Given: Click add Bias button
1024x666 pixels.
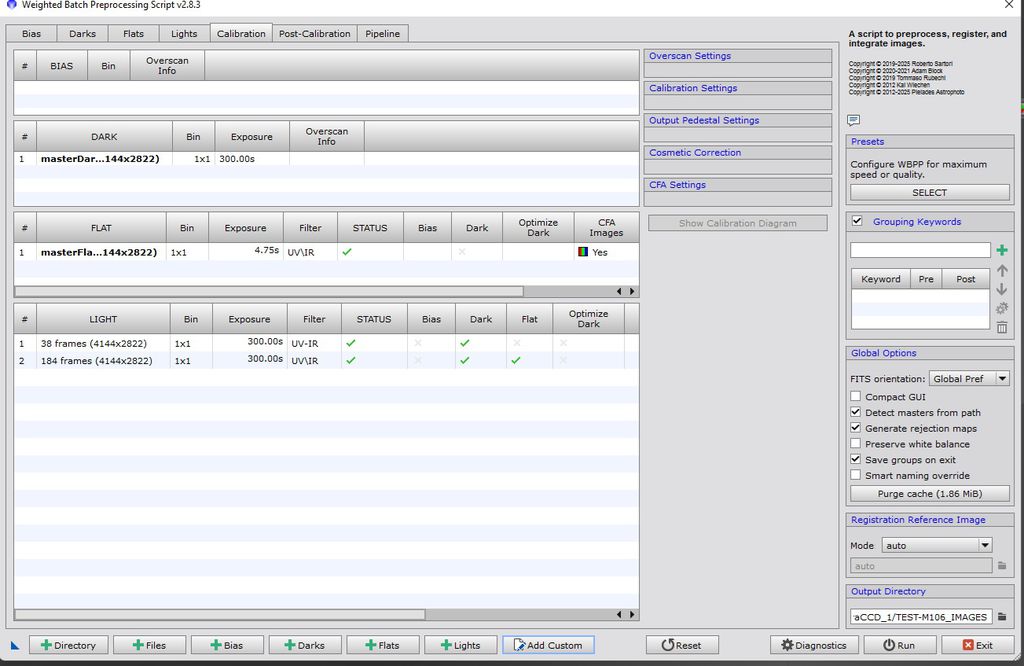Looking at the screenshot, I should [227, 645].
